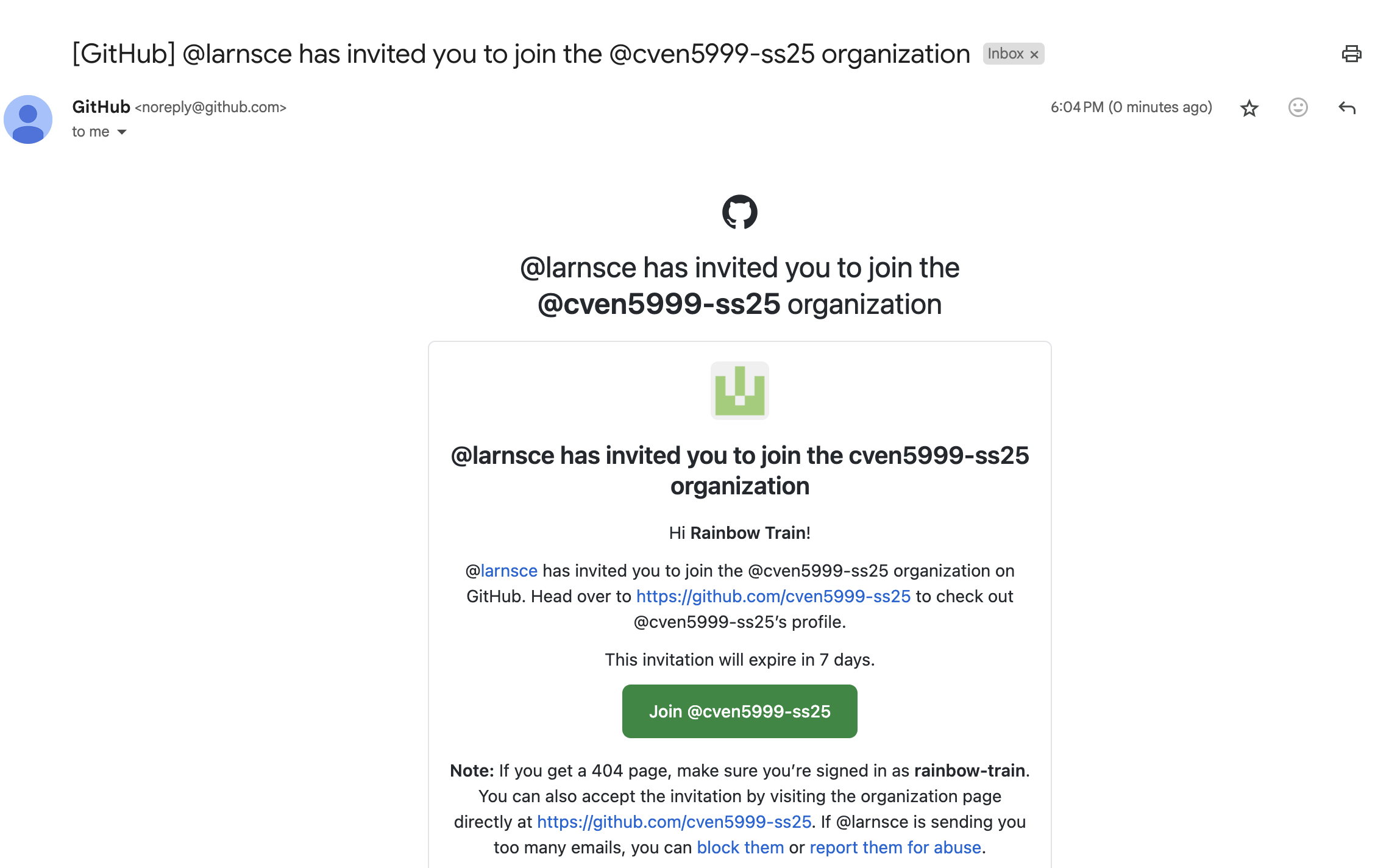Click the GitHub sender name
The image size is (1375, 868).
pyautogui.click(x=101, y=107)
